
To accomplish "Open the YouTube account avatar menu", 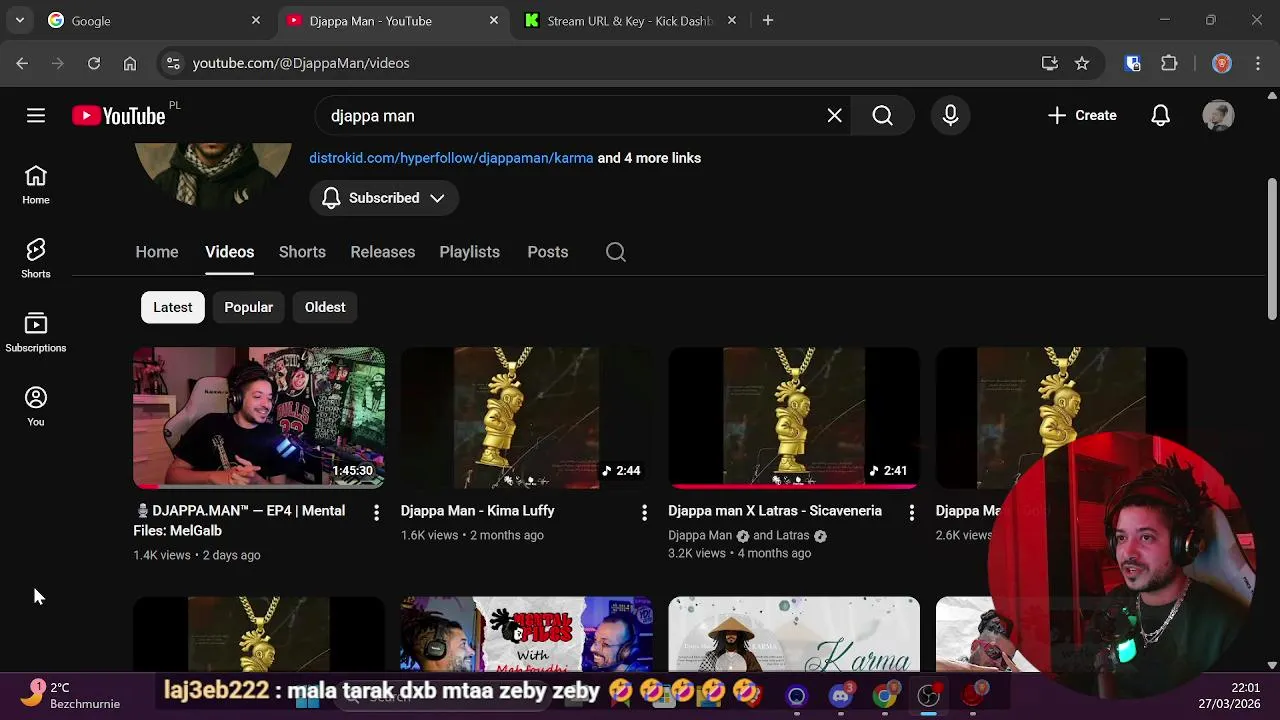I will pyautogui.click(x=1218, y=116).
